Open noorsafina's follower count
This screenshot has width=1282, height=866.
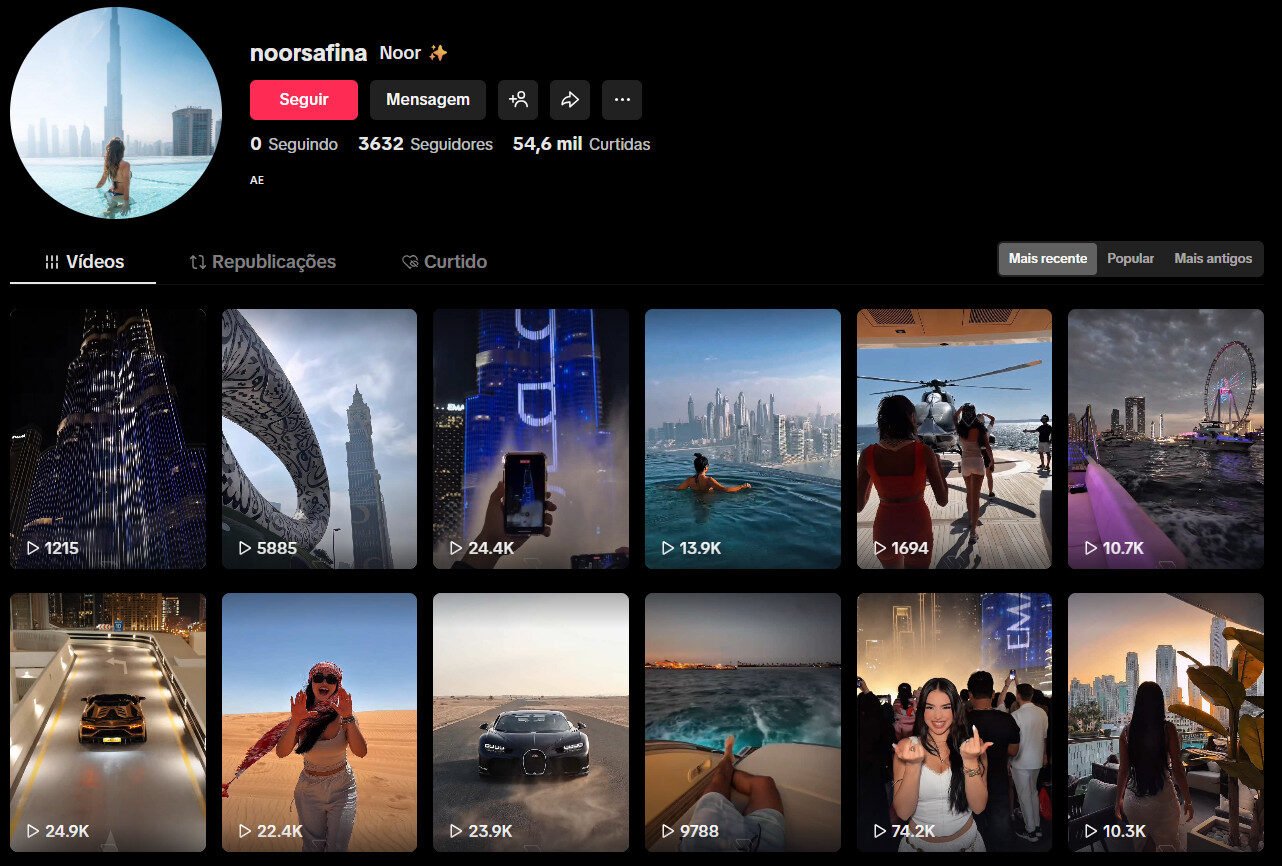pyautogui.click(x=425, y=144)
